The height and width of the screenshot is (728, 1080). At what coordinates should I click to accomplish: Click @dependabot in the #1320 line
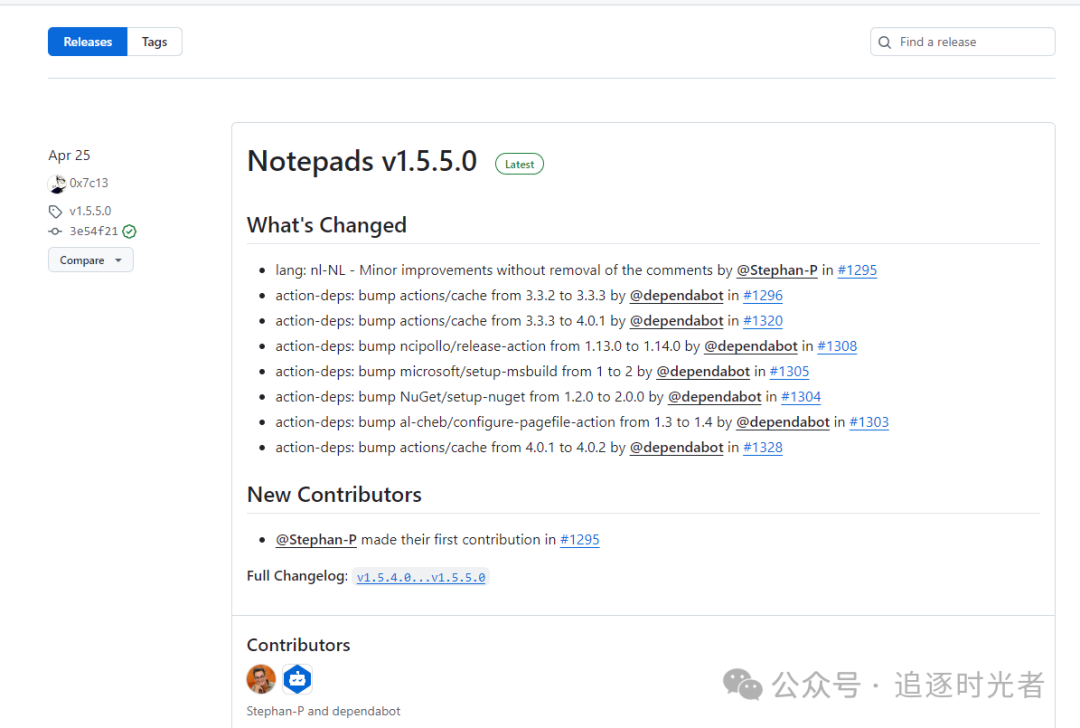pyautogui.click(x=676, y=321)
